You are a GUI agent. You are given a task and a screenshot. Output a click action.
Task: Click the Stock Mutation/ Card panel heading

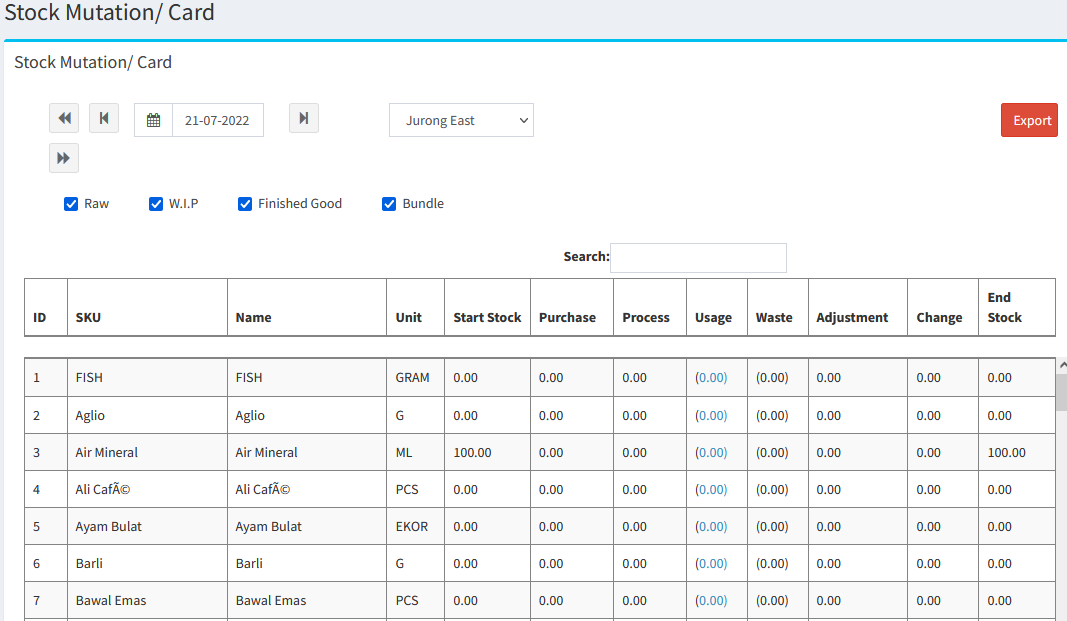coord(93,63)
